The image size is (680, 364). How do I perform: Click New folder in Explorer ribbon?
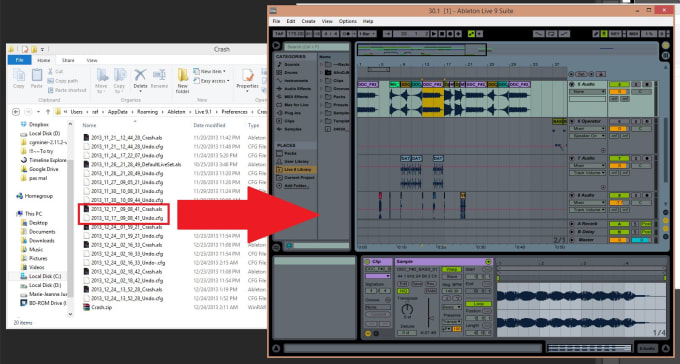coord(183,81)
